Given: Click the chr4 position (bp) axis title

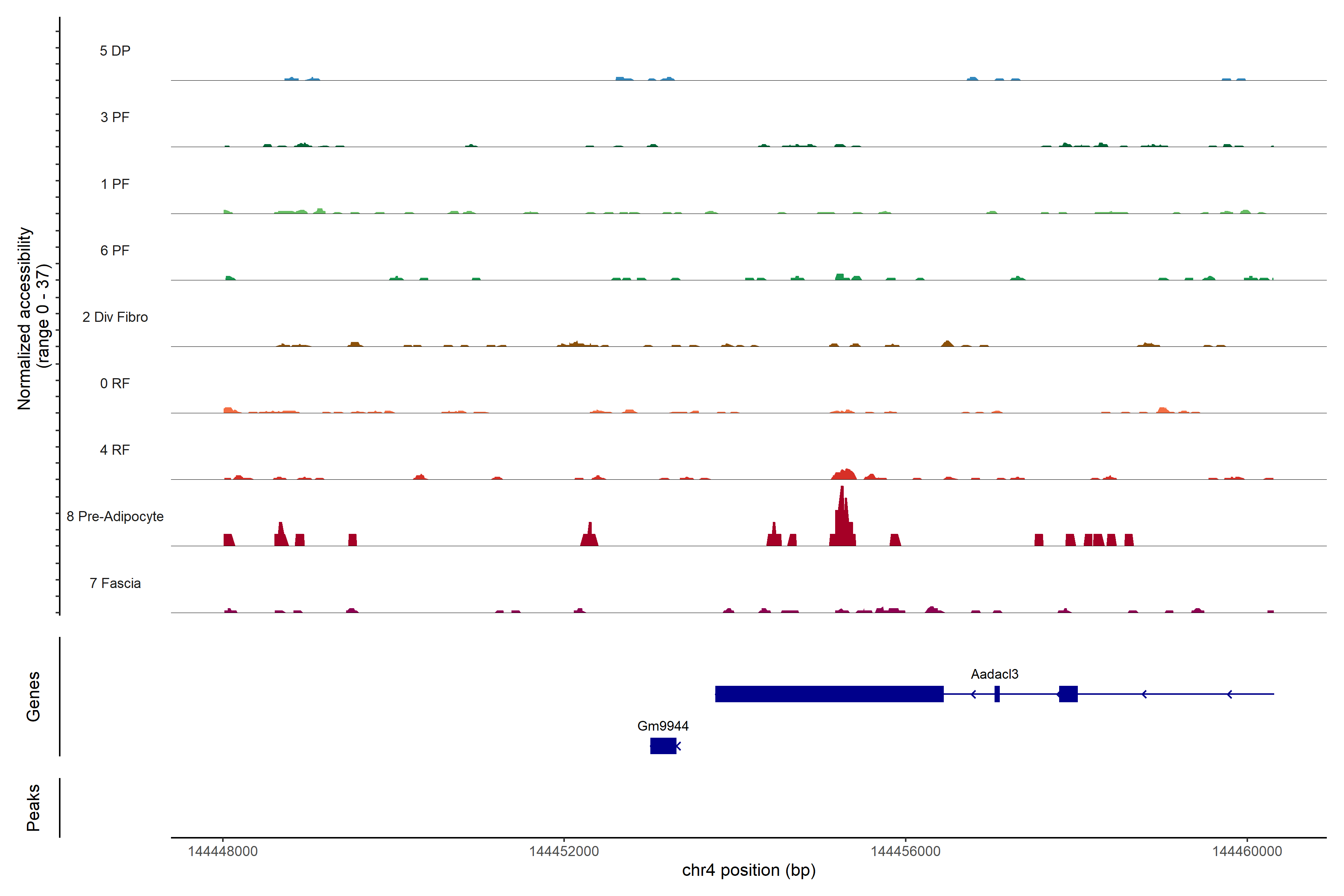Looking at the screenshot, I should pyautogui.click(x=749, y=870).
